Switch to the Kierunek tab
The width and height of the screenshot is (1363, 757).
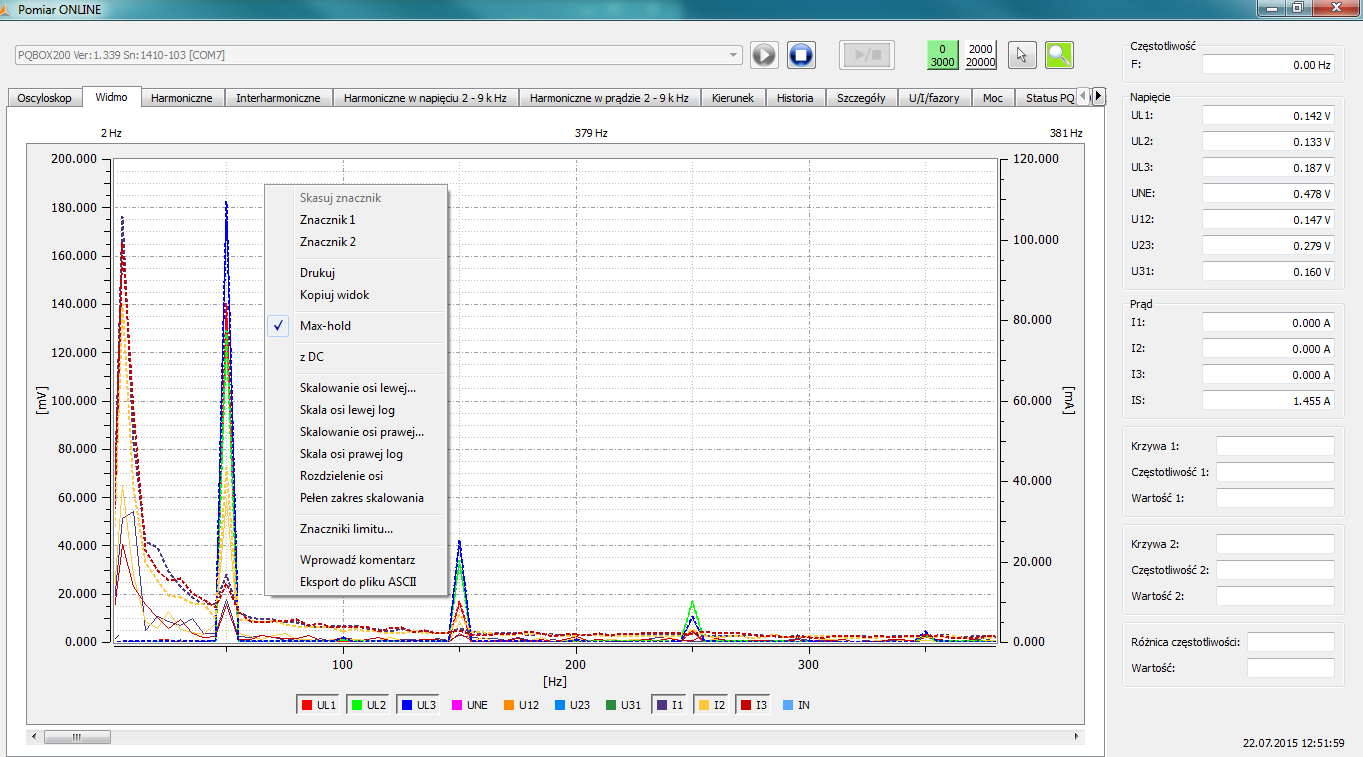(x=733, y=98)
